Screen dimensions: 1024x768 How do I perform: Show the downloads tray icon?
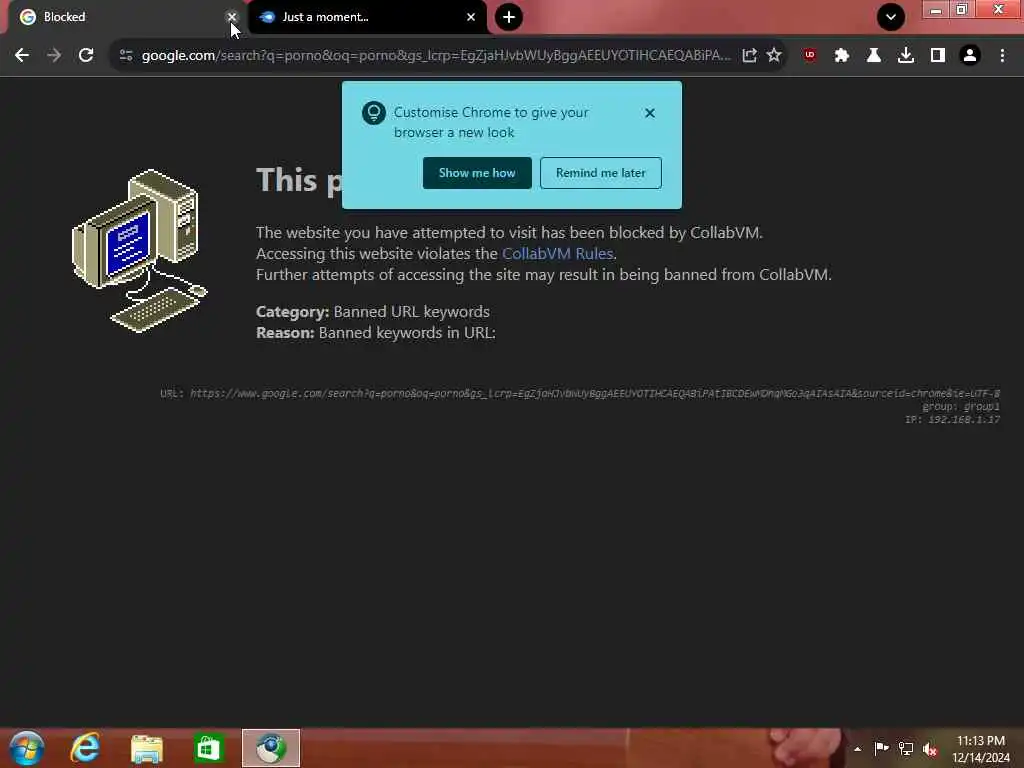(906, 56)
